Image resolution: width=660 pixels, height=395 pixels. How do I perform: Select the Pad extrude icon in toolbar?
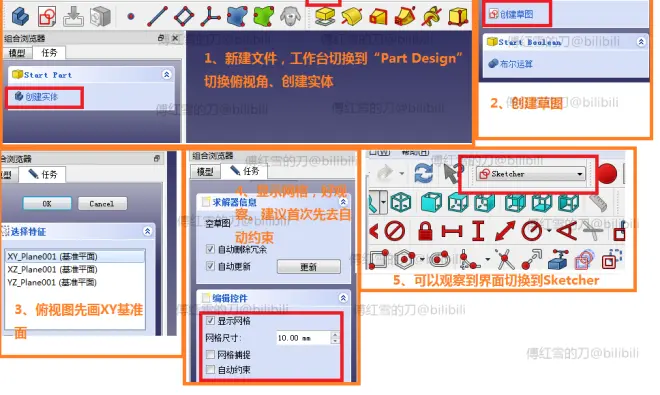tap(325, 16)
